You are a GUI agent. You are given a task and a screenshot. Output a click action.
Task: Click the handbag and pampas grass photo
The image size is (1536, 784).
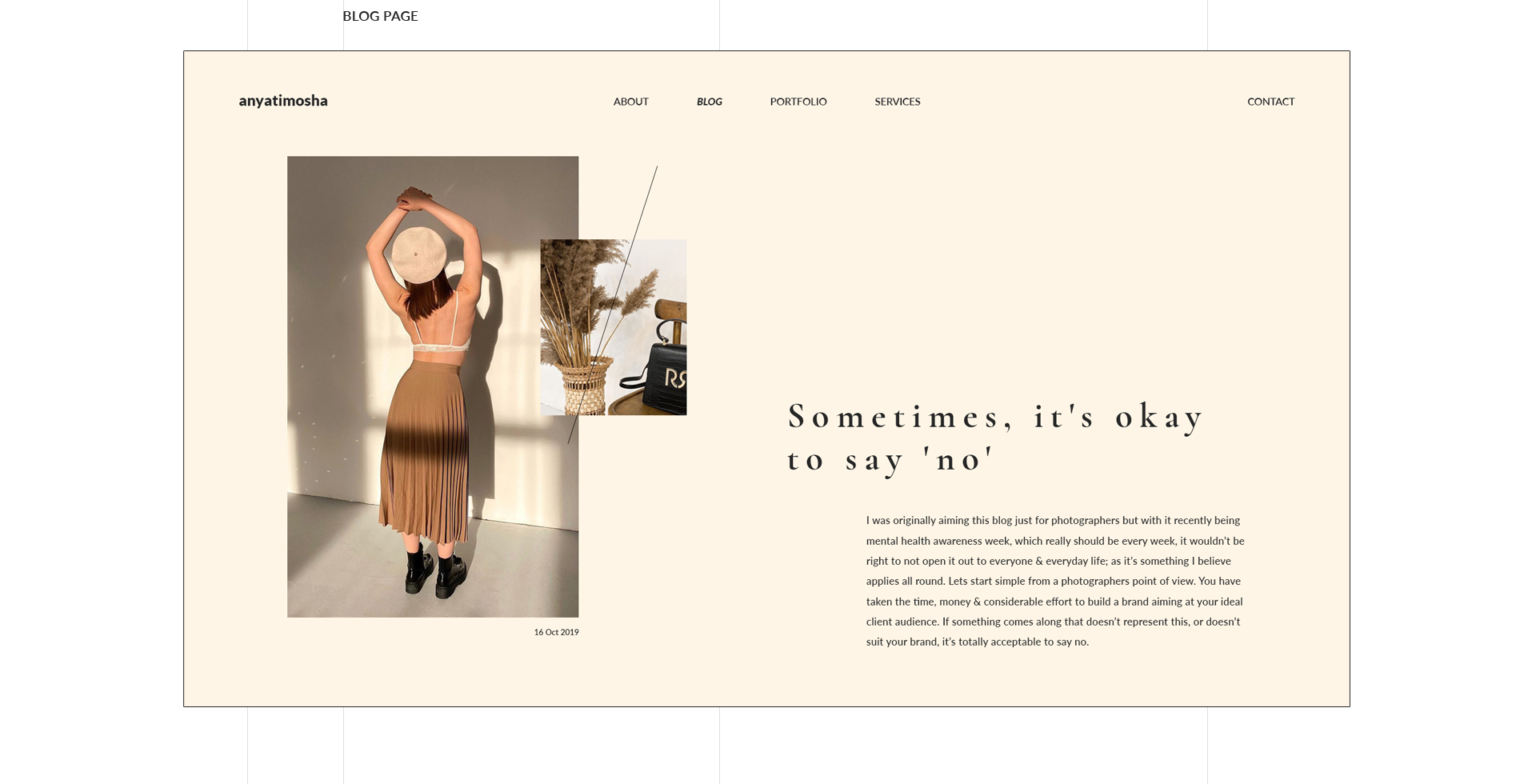click(613, 326)
